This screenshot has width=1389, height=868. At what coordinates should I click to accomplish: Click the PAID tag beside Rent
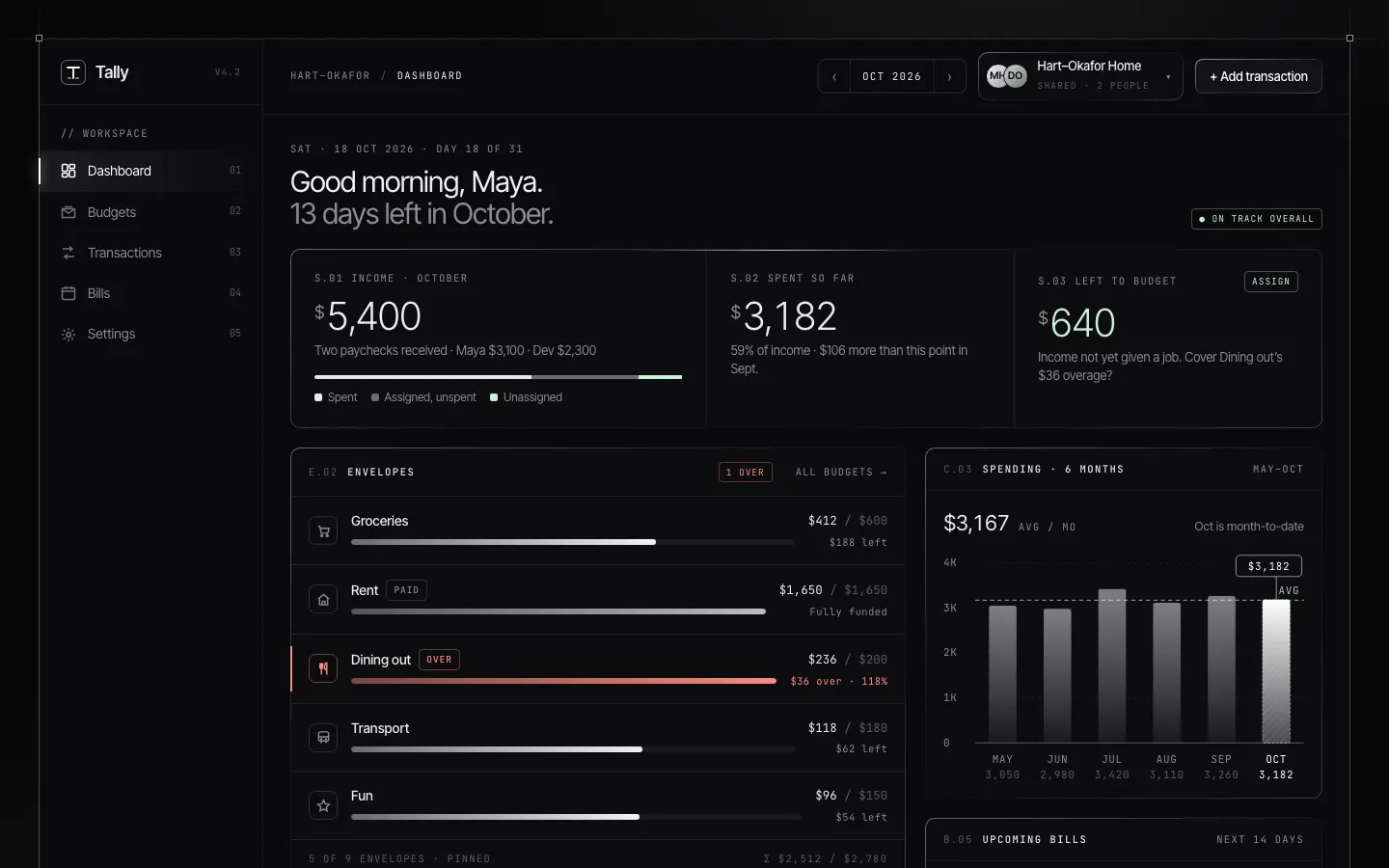click(406, 590)
